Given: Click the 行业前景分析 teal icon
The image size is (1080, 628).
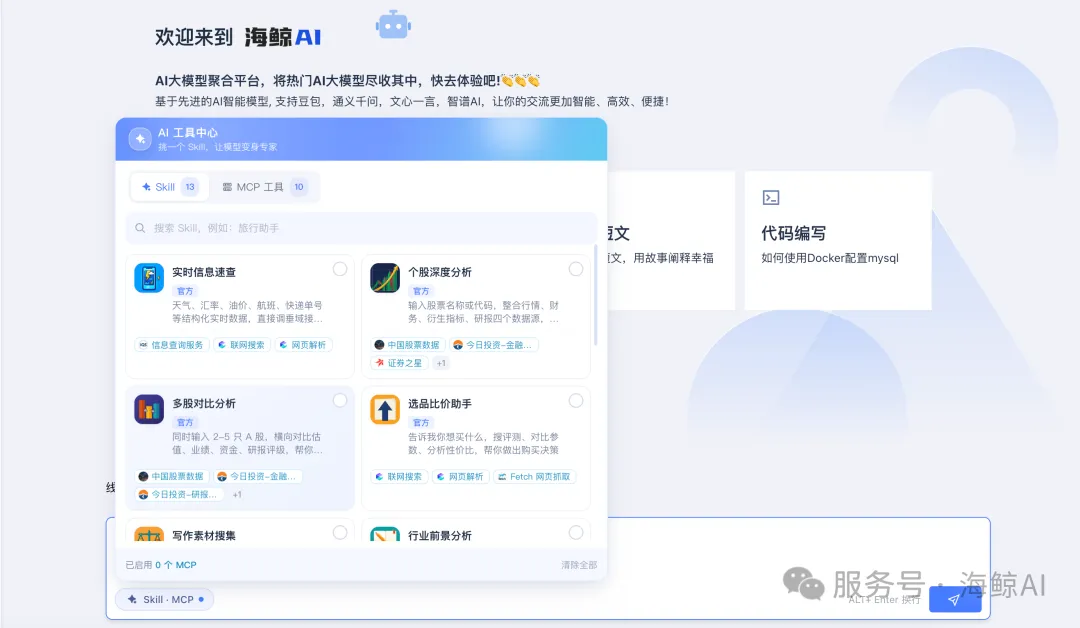Looking at the screenshot, I should [385, 534].
